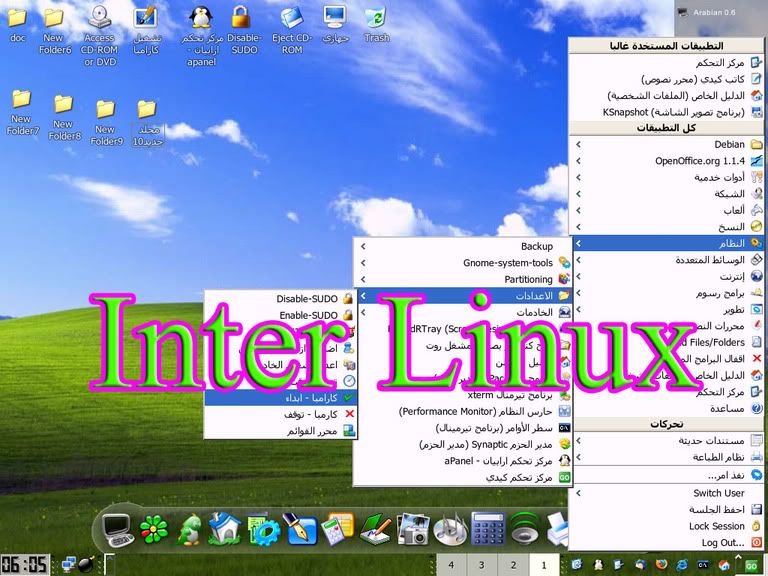Switch to virtual desktop 3 in pager
The image size is (768, 576).
coord(482,565)
